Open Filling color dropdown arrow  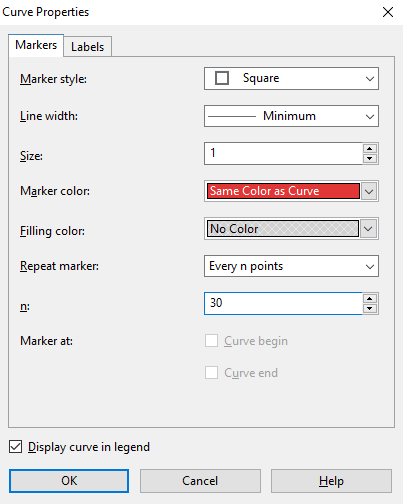pos(369,229)
